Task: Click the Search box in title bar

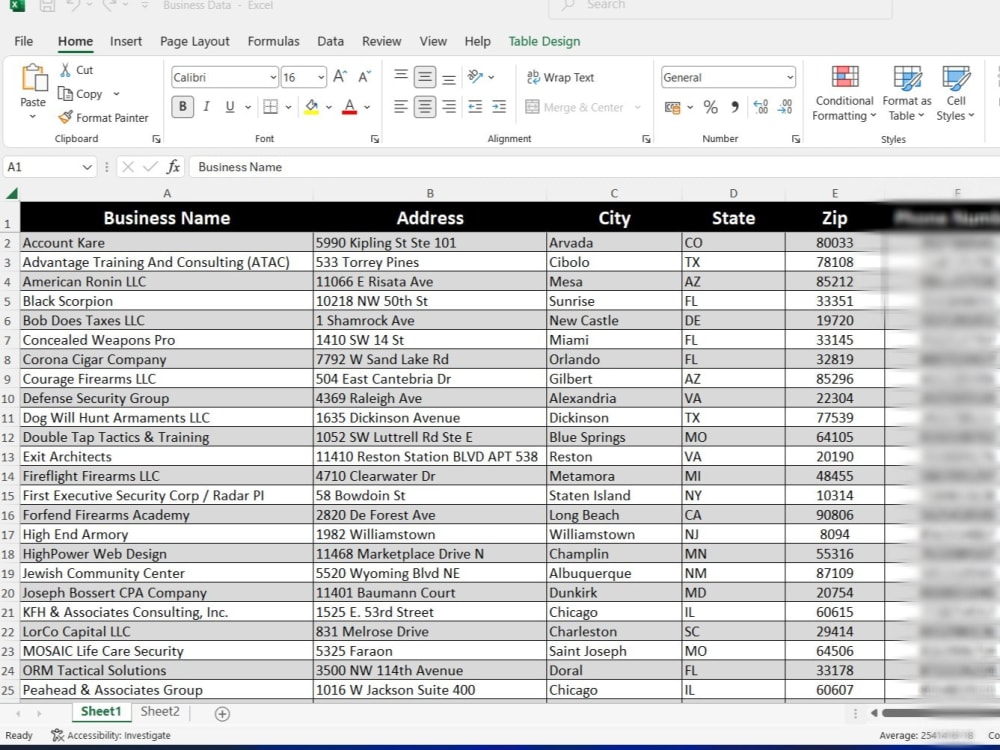Action: (x=720, y=6)
